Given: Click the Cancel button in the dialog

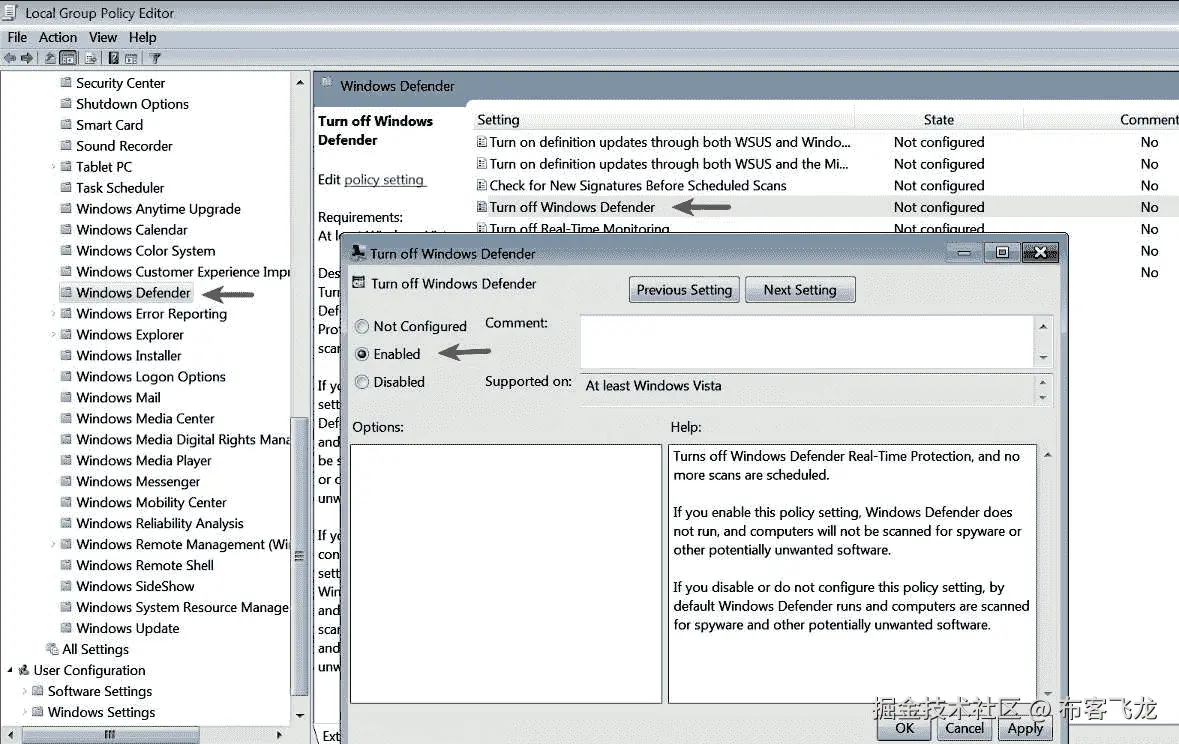Looking at the screenshot, I should 965,727.
